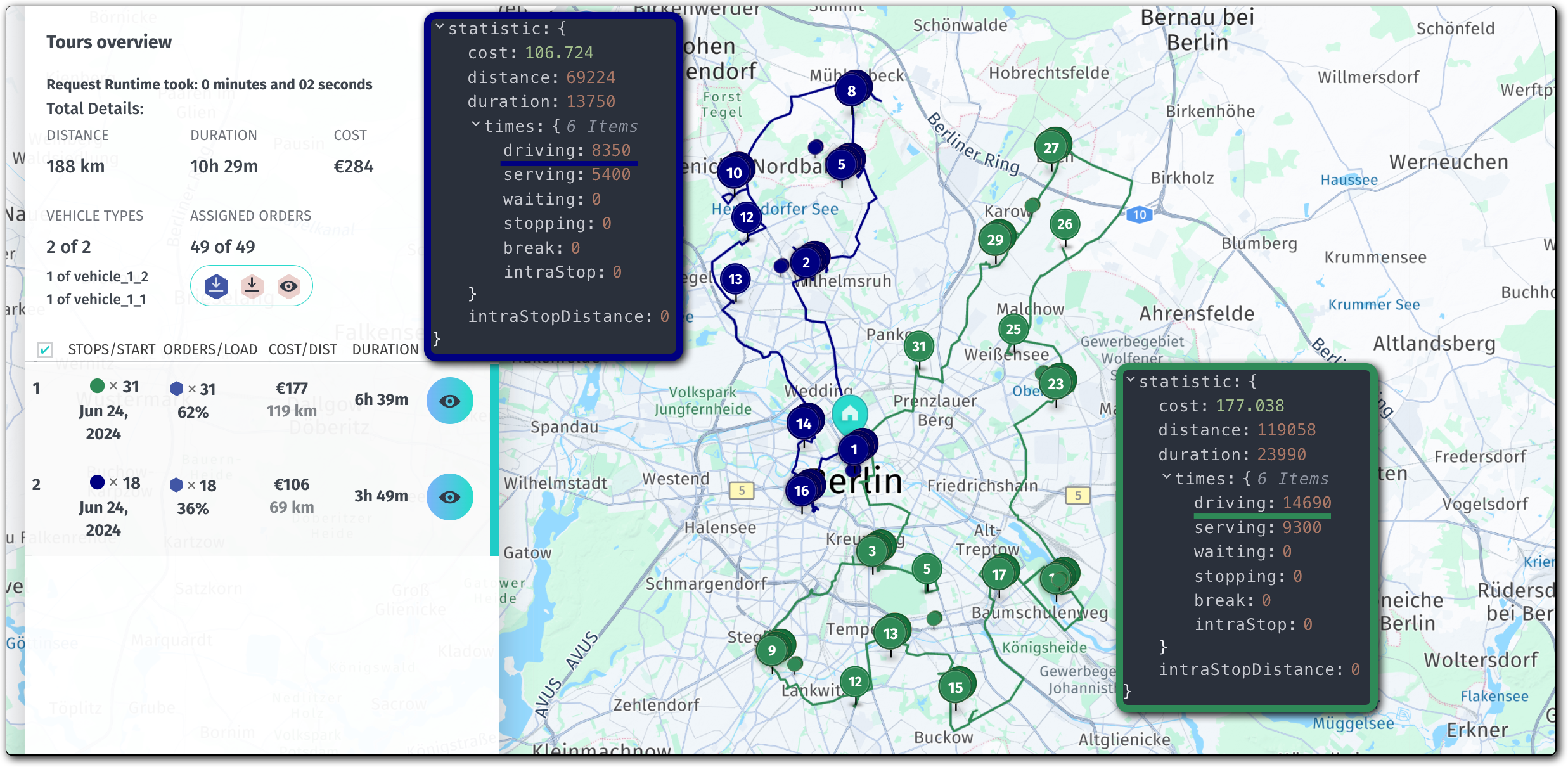Toggle visibility of tour 2 with its eye button
Viewport: 1568px width, 767px height.
(x=450, y=497)
